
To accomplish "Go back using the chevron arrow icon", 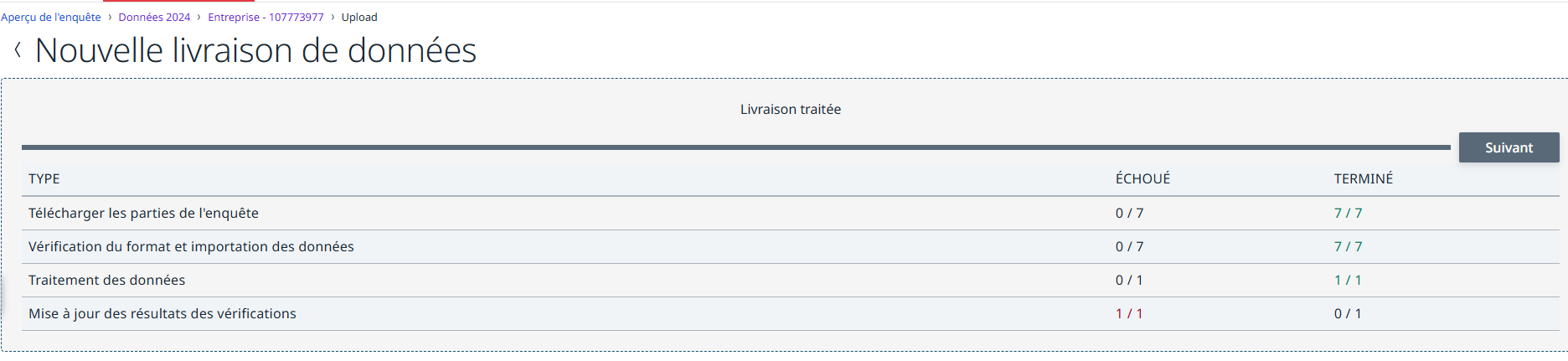I will (18, 51).
